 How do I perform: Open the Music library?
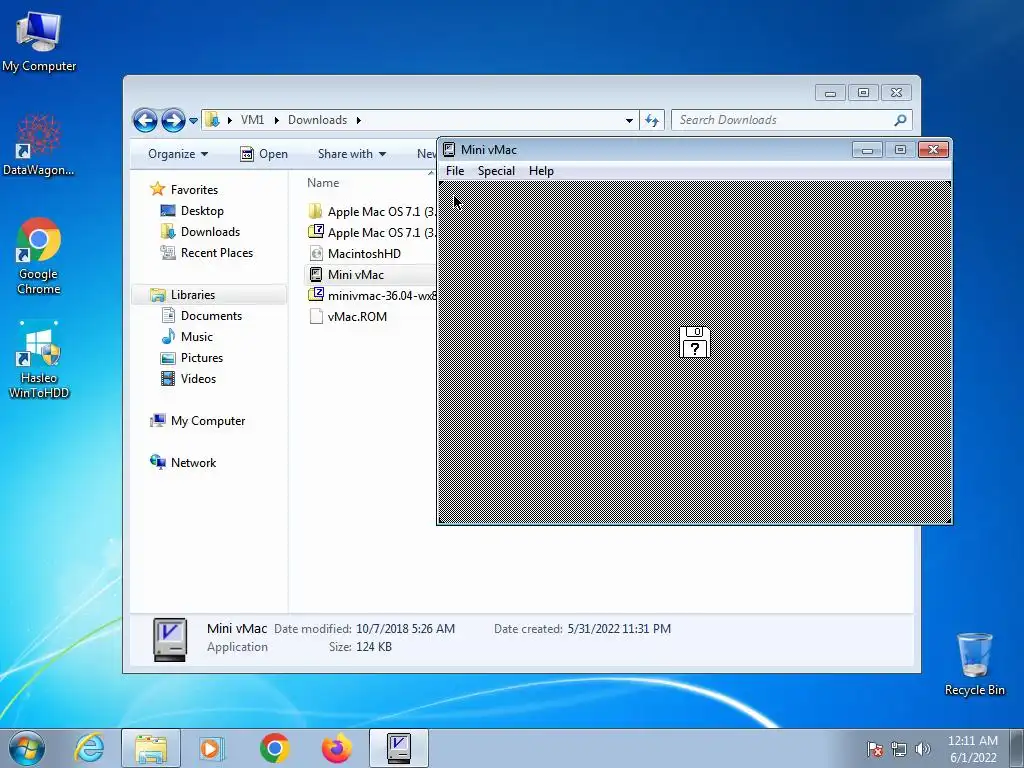[197, 337]
